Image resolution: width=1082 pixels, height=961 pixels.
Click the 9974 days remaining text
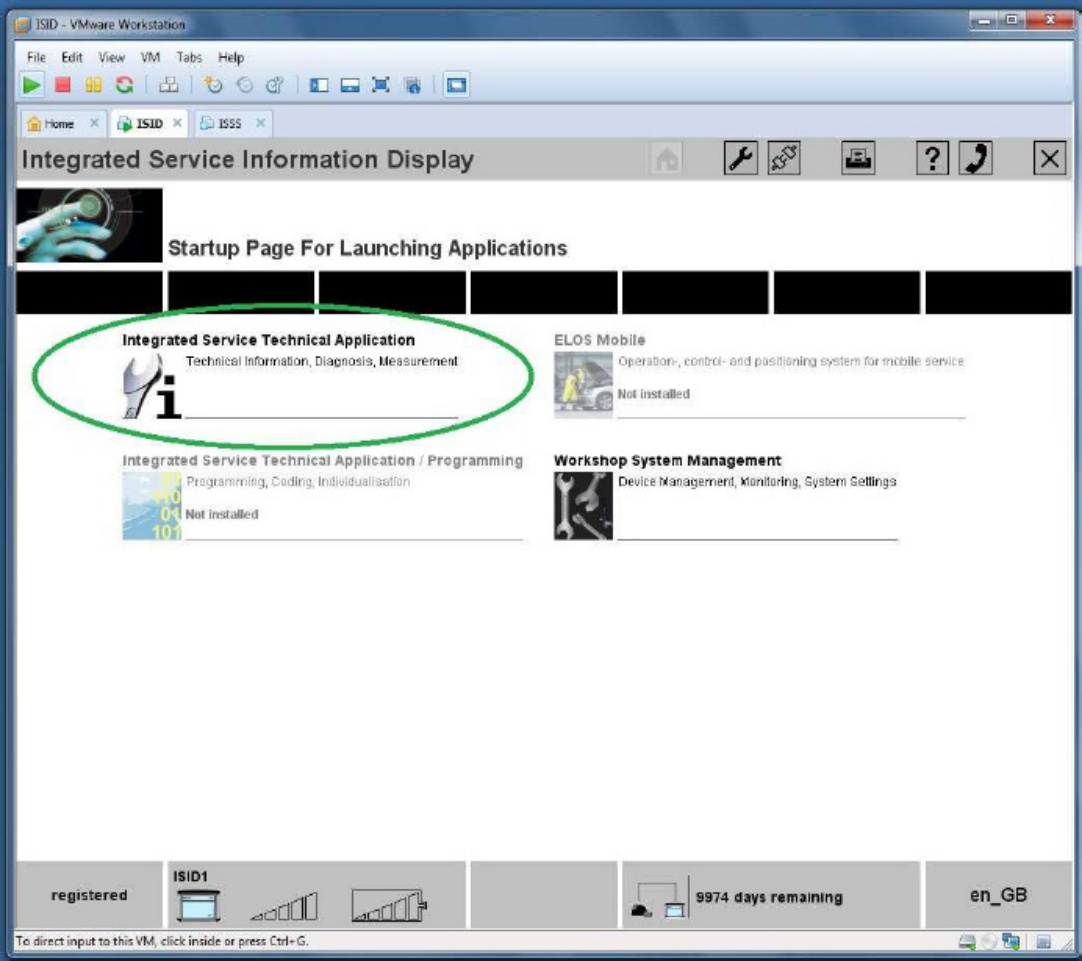pos(769,897)
